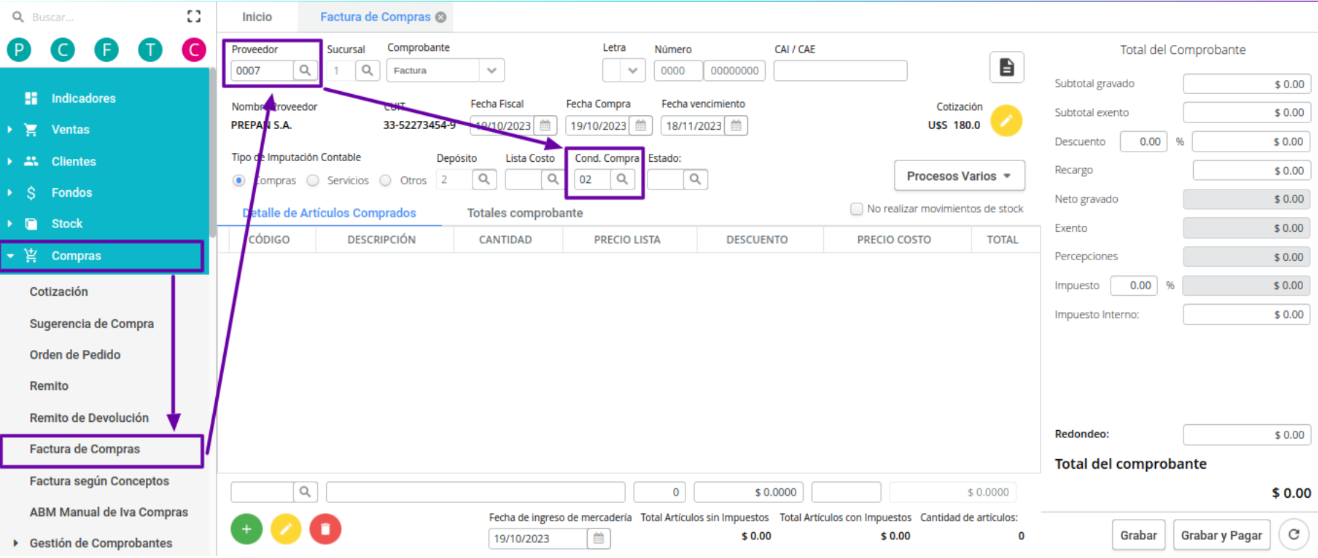Expand the Fondos menu section
1318x558 pixels.
click(x=72, y=192)
